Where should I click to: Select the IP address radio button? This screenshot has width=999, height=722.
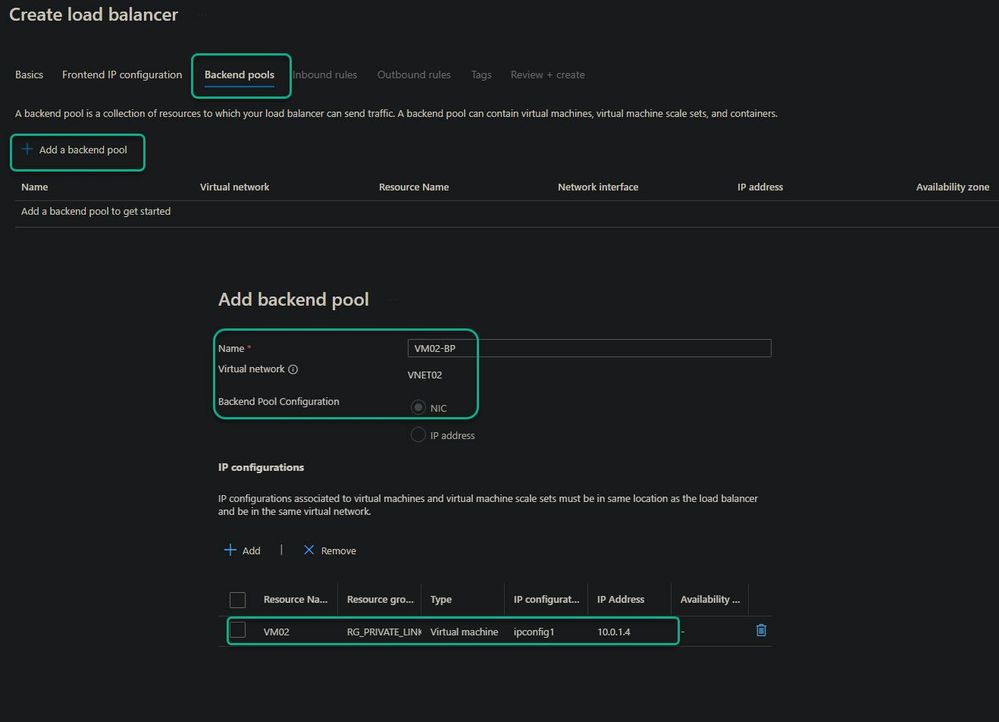click(x=418, y=435)
